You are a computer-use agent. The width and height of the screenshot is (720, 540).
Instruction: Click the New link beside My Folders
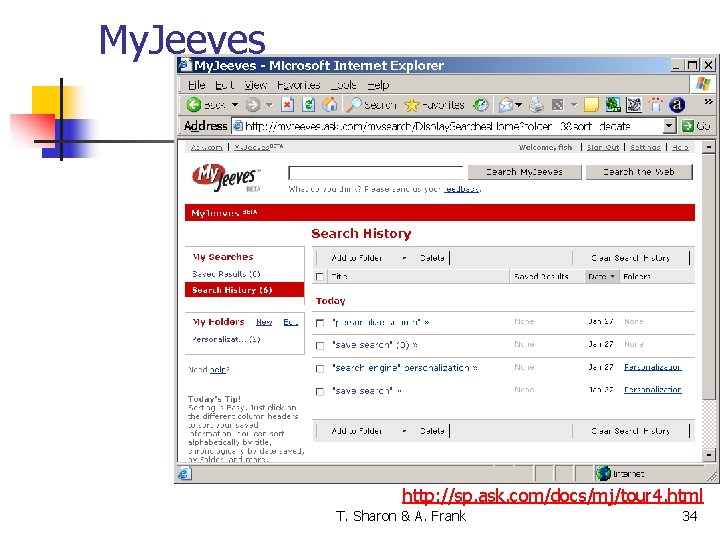pyautogui.click(x=264, y=322)
